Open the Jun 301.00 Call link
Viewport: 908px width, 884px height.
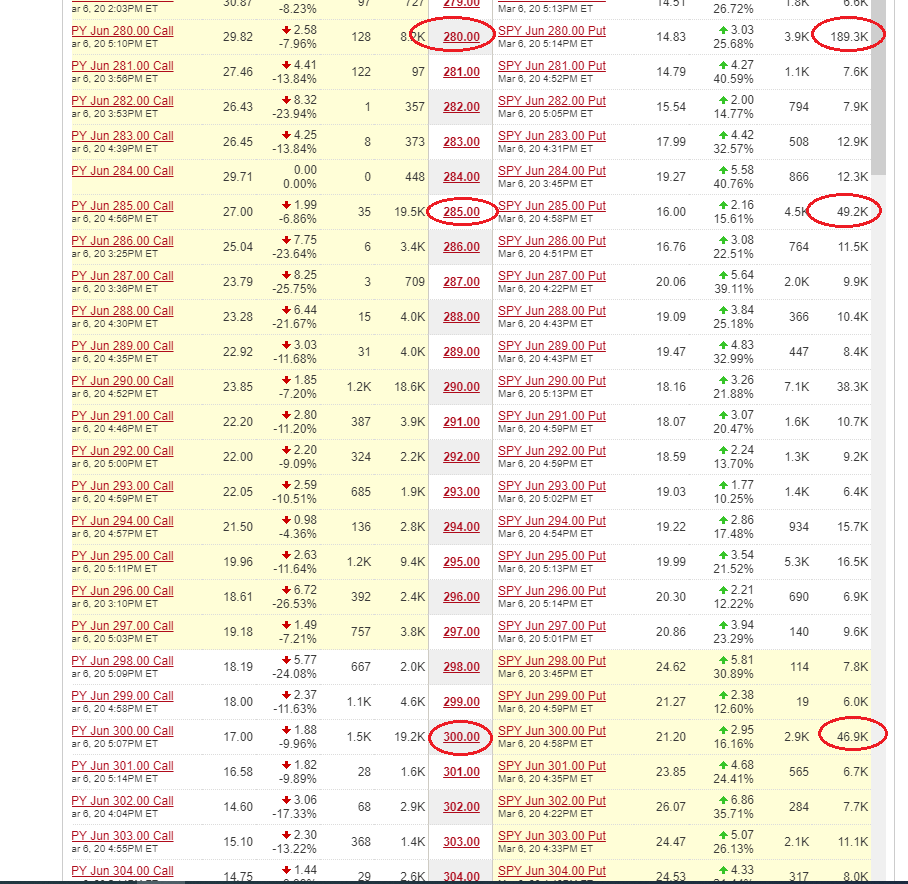point(122,765)
